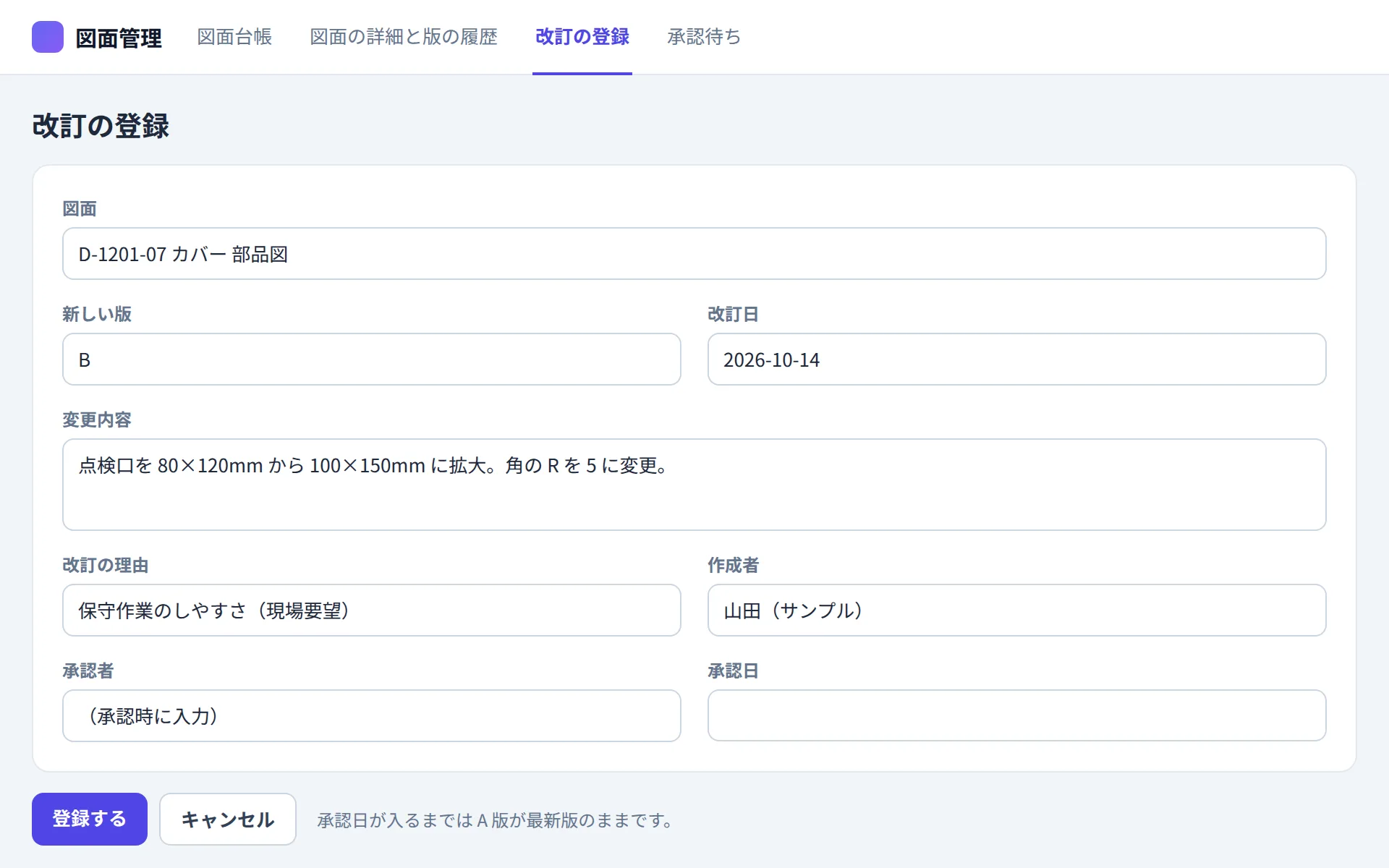Click the 図面 field showing D-1201-07 カバー 部品図
Screen dimensions: 1389x868
pyautogui.click(x=694, y=254)
